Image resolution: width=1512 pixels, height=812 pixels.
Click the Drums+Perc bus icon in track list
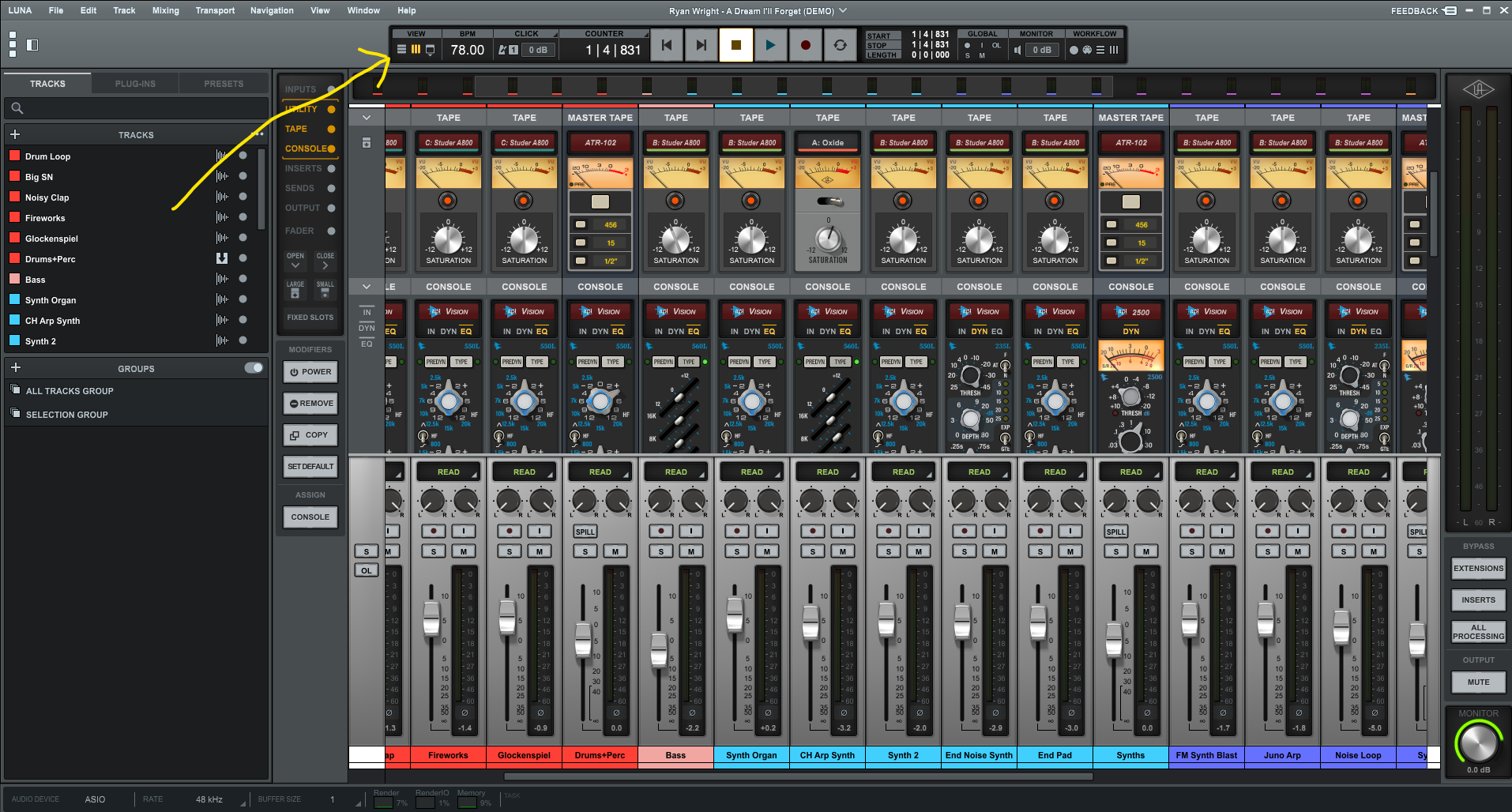click(222, 258)
